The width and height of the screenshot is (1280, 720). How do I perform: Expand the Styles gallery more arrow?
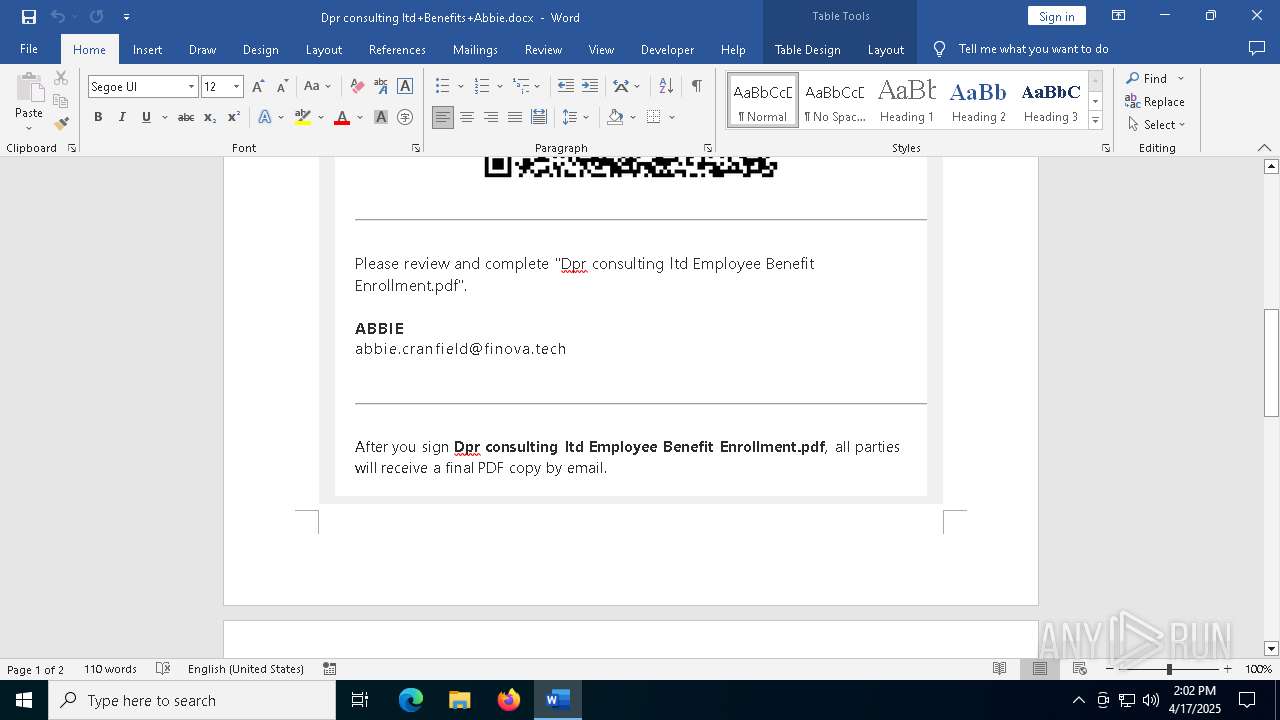pyautogui.click(x=1095, y=121)
